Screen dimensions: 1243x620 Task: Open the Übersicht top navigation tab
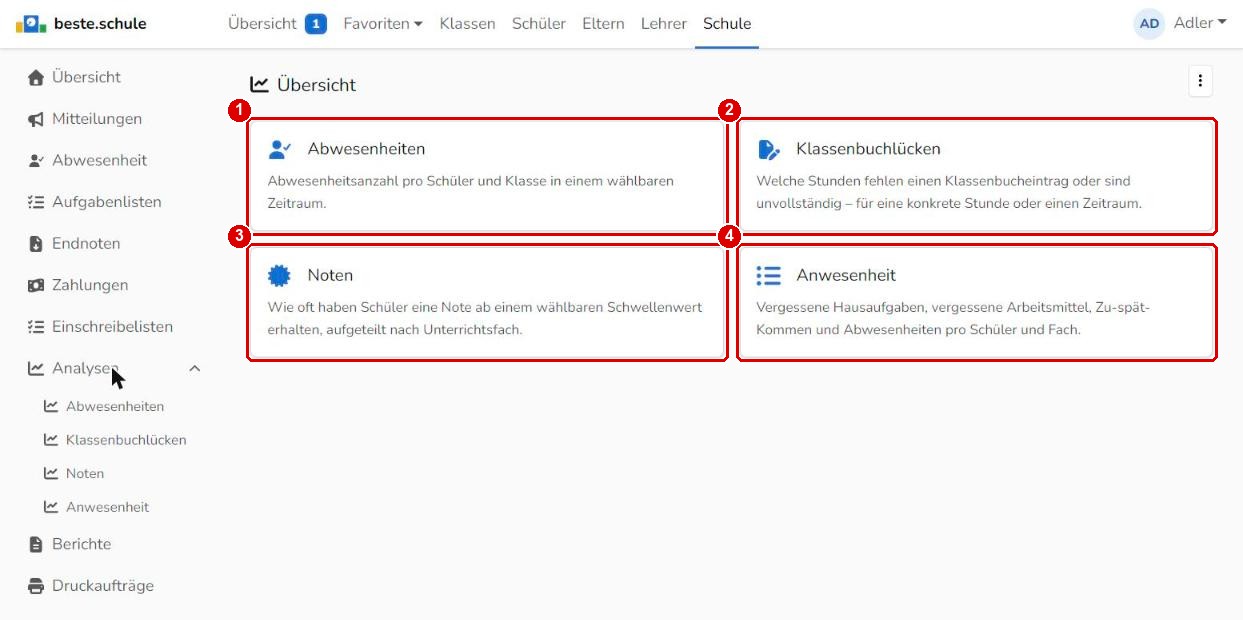click(262, 23)
